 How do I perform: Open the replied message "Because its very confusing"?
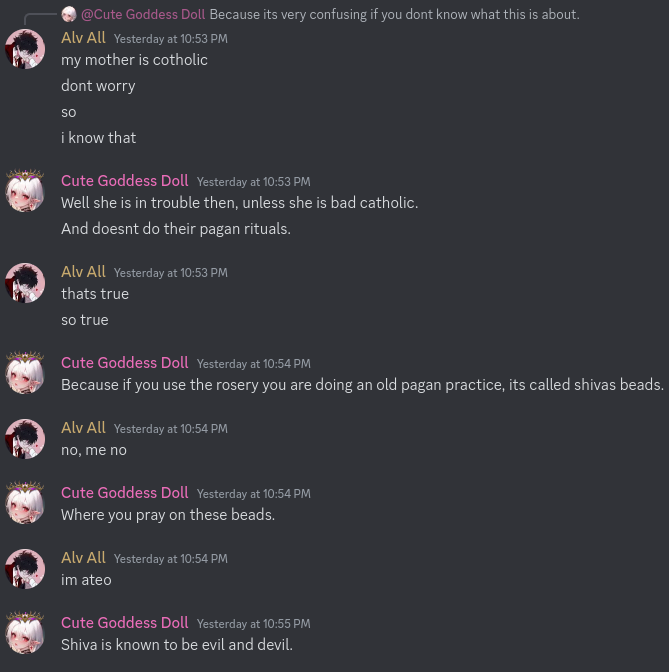[x=394, y=15]
